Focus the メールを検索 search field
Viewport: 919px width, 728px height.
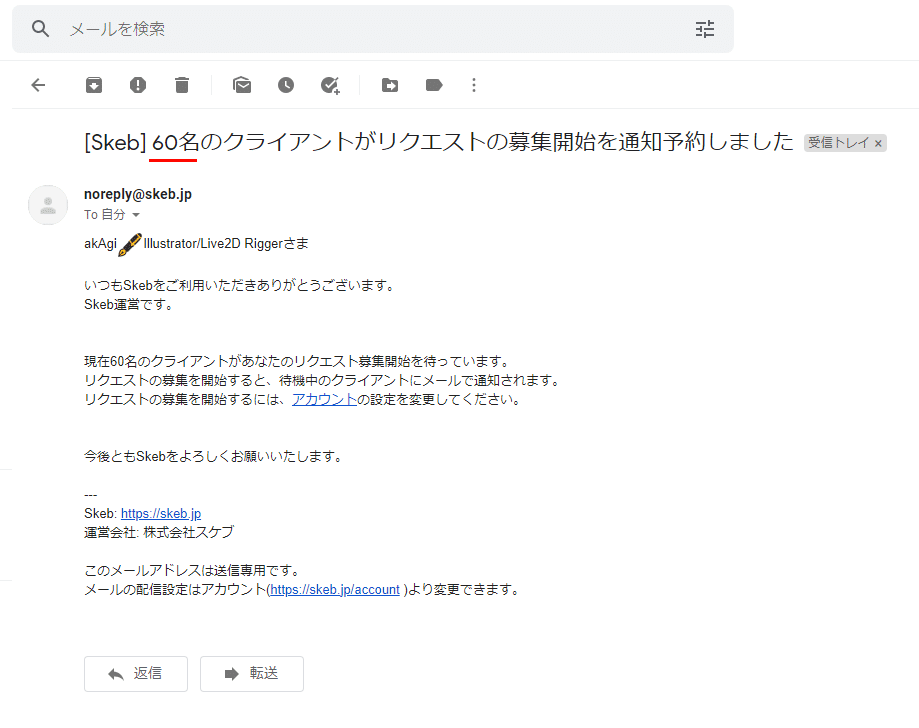(373, 29)
